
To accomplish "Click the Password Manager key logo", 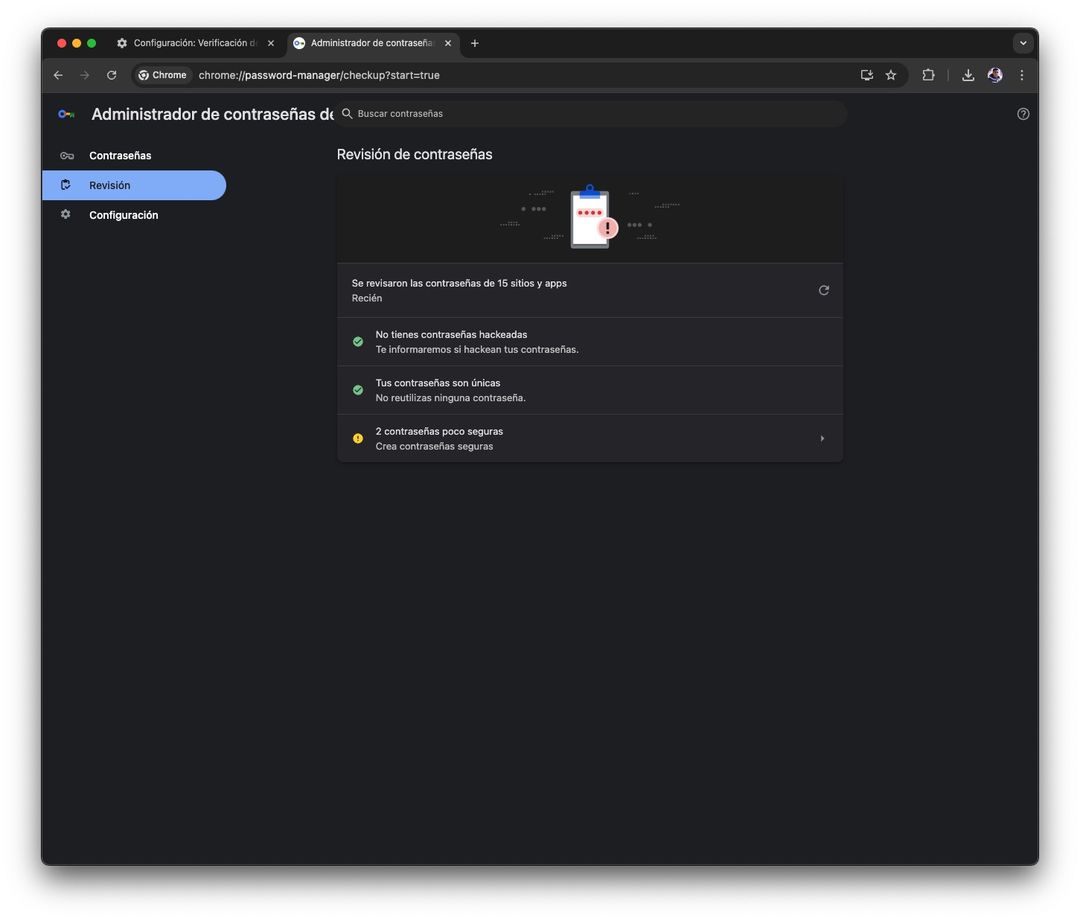I will [65, 113].
